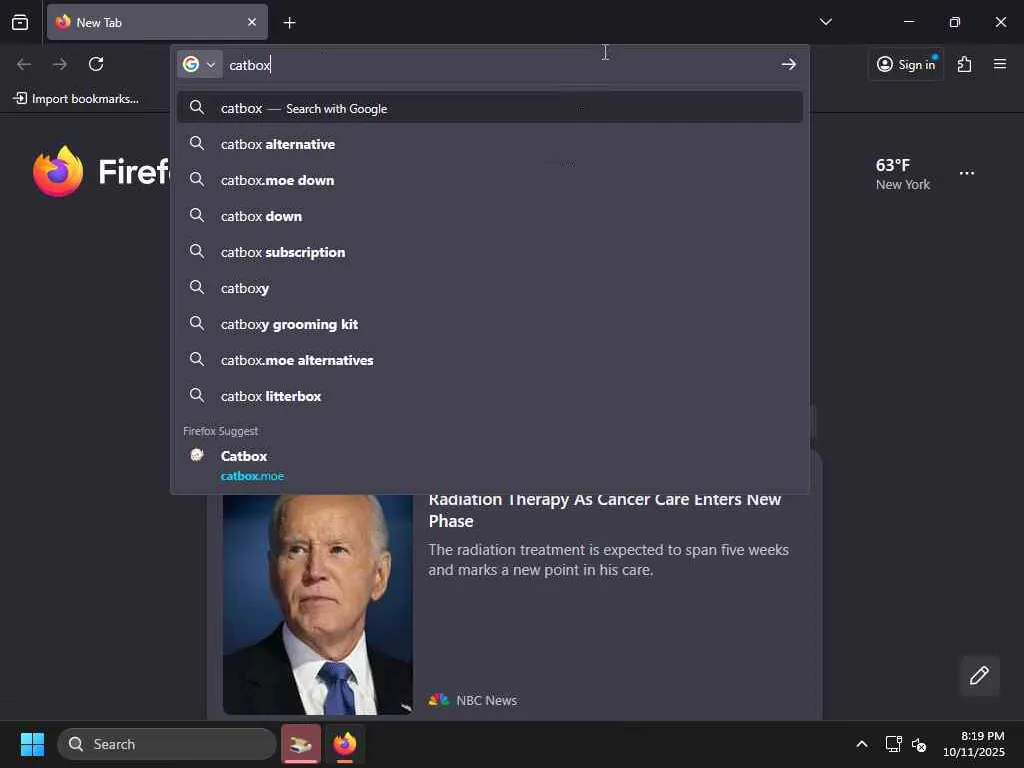Open the books app icon in the taskbar

[300, 744]
